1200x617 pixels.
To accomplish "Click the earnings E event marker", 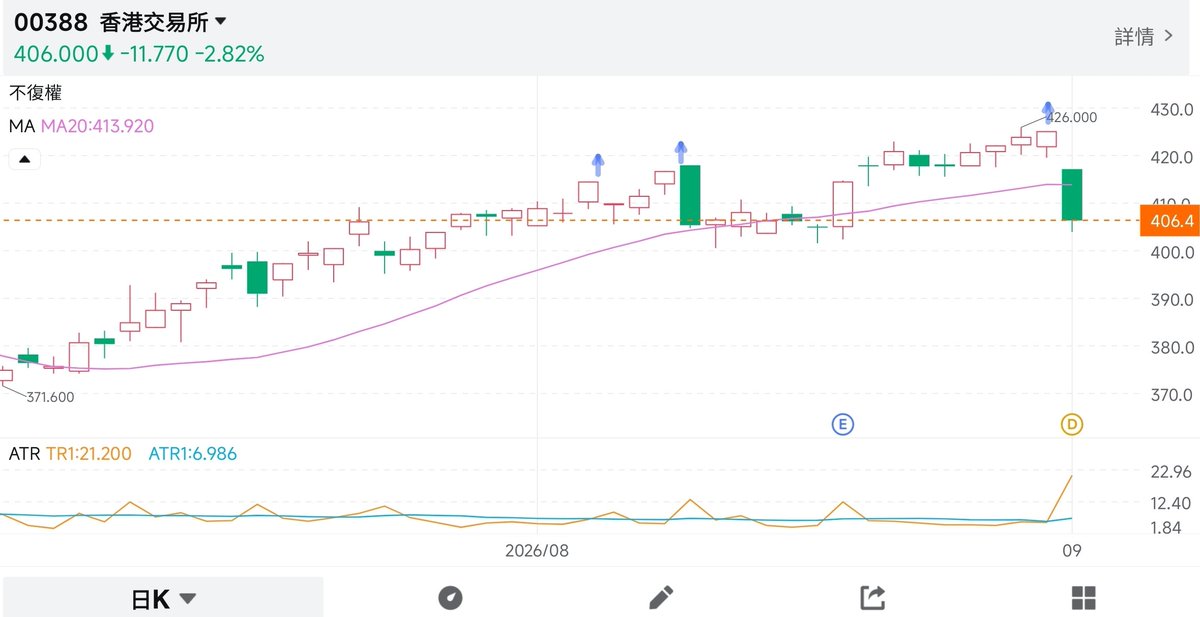I will coord(843,425).
